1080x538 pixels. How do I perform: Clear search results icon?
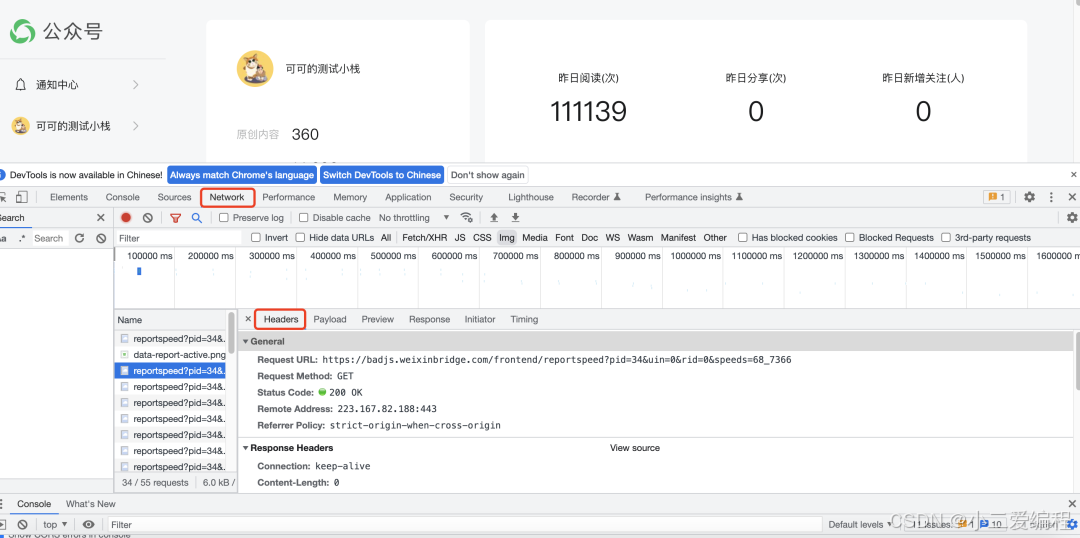101,238
